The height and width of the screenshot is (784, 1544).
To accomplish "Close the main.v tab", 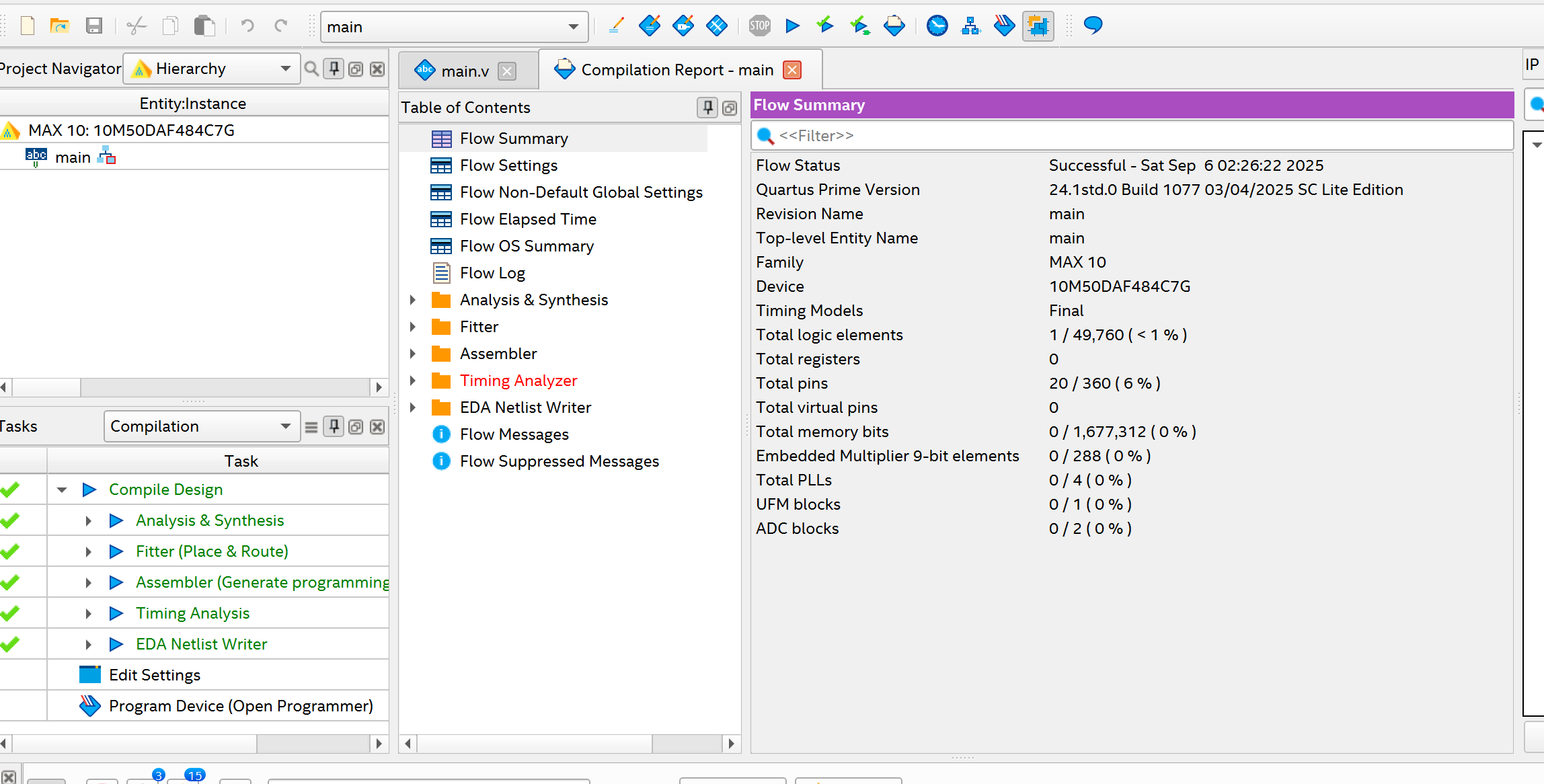I will click(x=507, y=71).
